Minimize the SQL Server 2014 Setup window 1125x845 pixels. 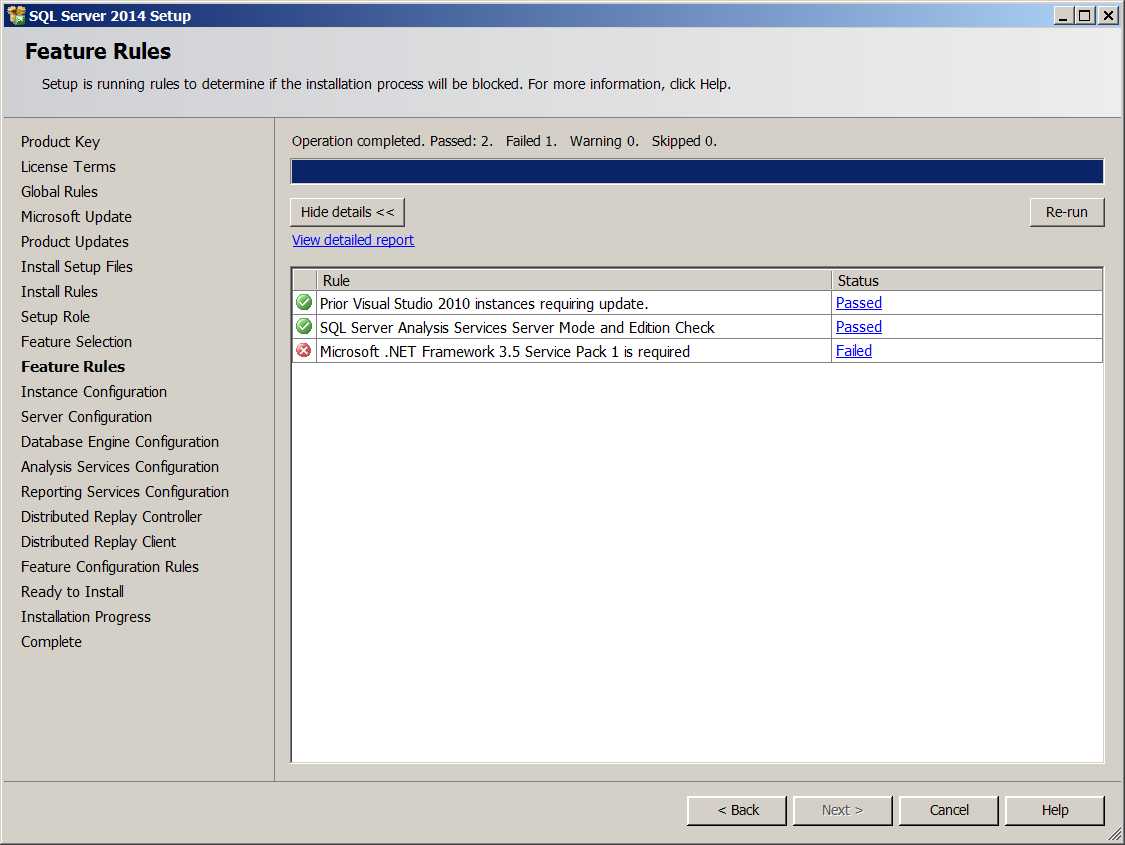tap(1063, 15)
